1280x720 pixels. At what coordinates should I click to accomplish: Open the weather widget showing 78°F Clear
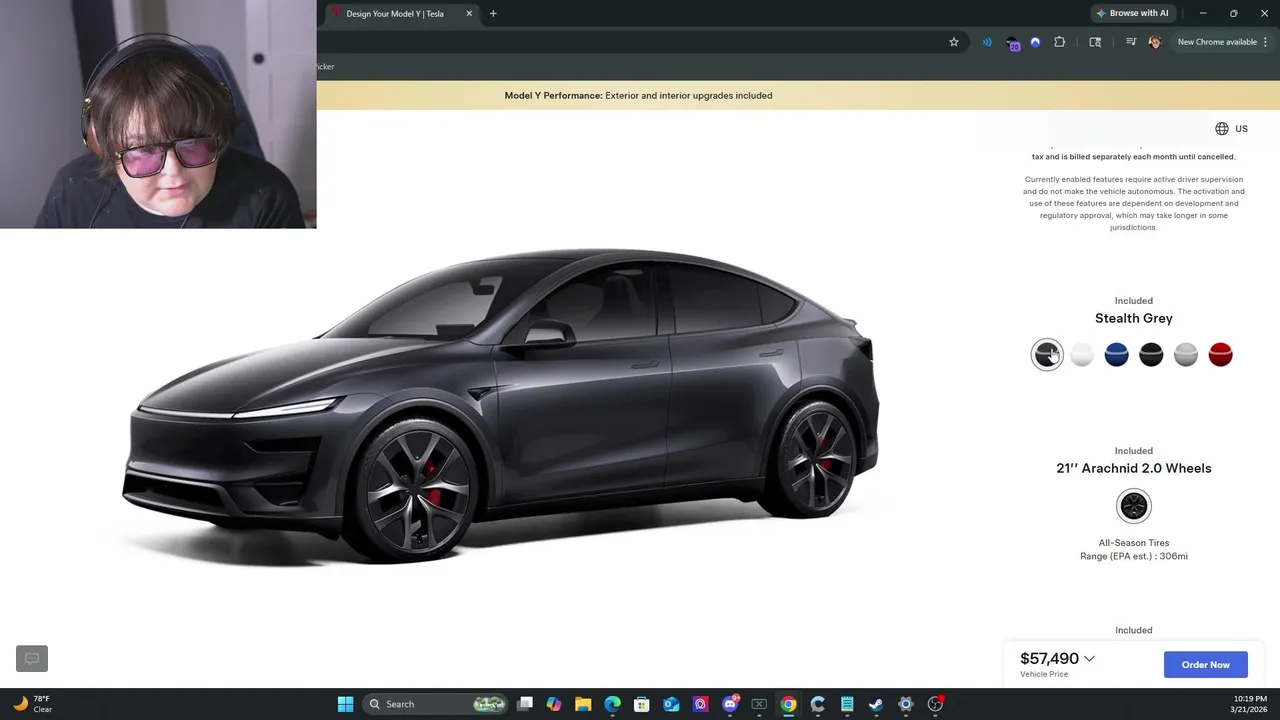tap(32, 704)
